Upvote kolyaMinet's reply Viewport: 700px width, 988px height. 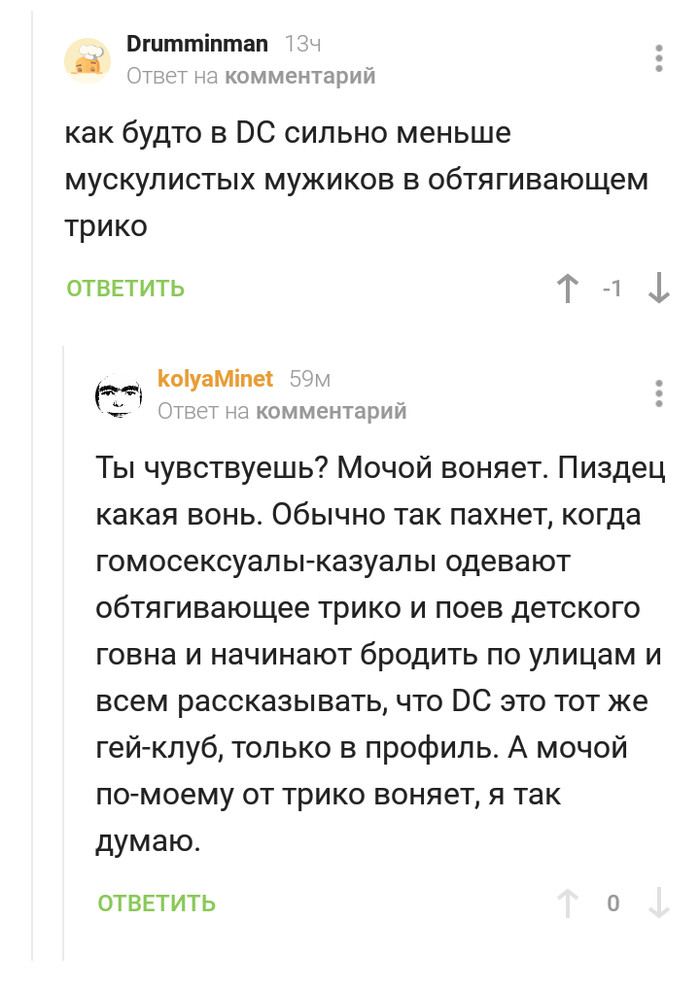568,904
